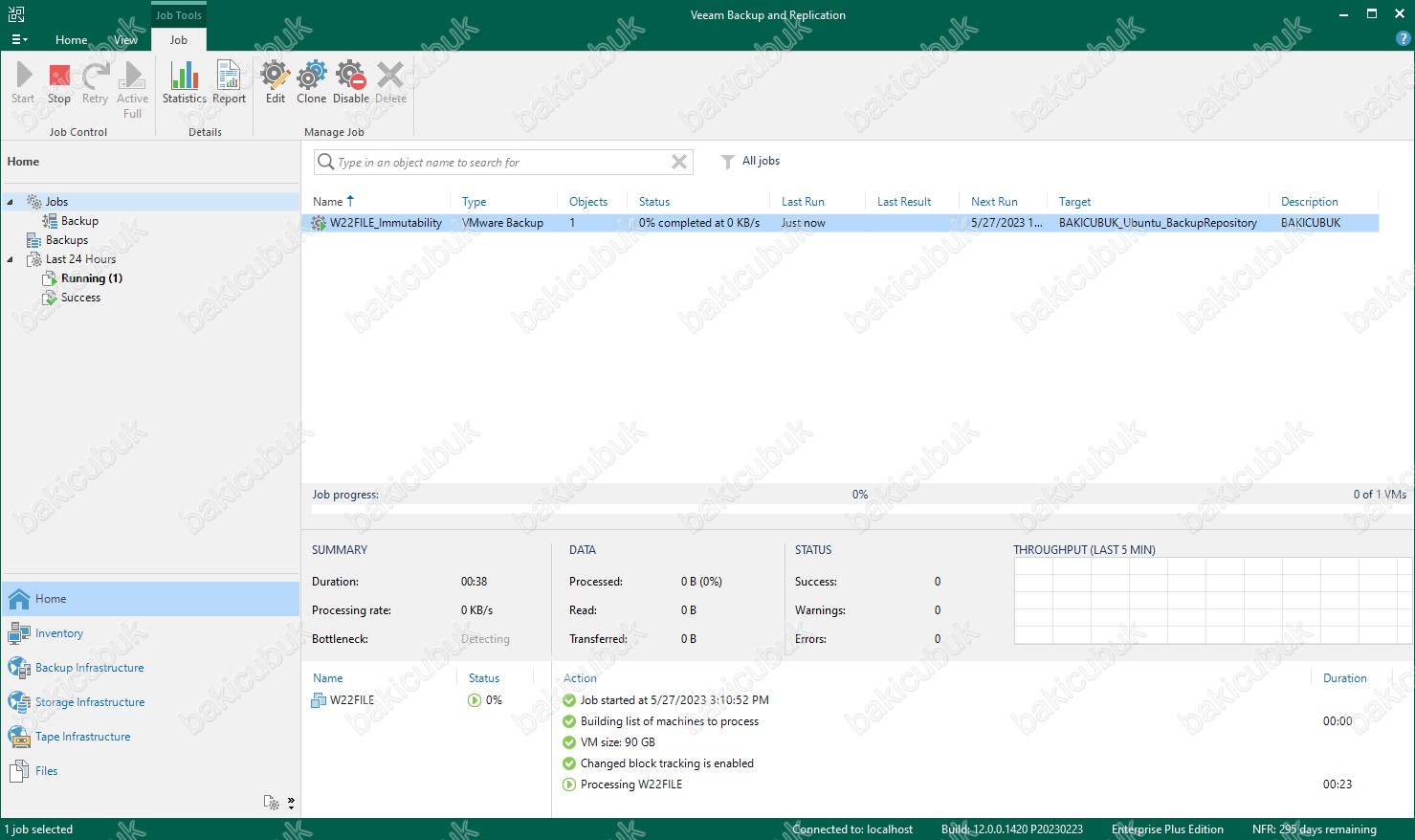Select 'Changed block tracking is enabled' entry
This screenshot has height=840, width=1415.
pyautogui.click(x=667, y=763)
